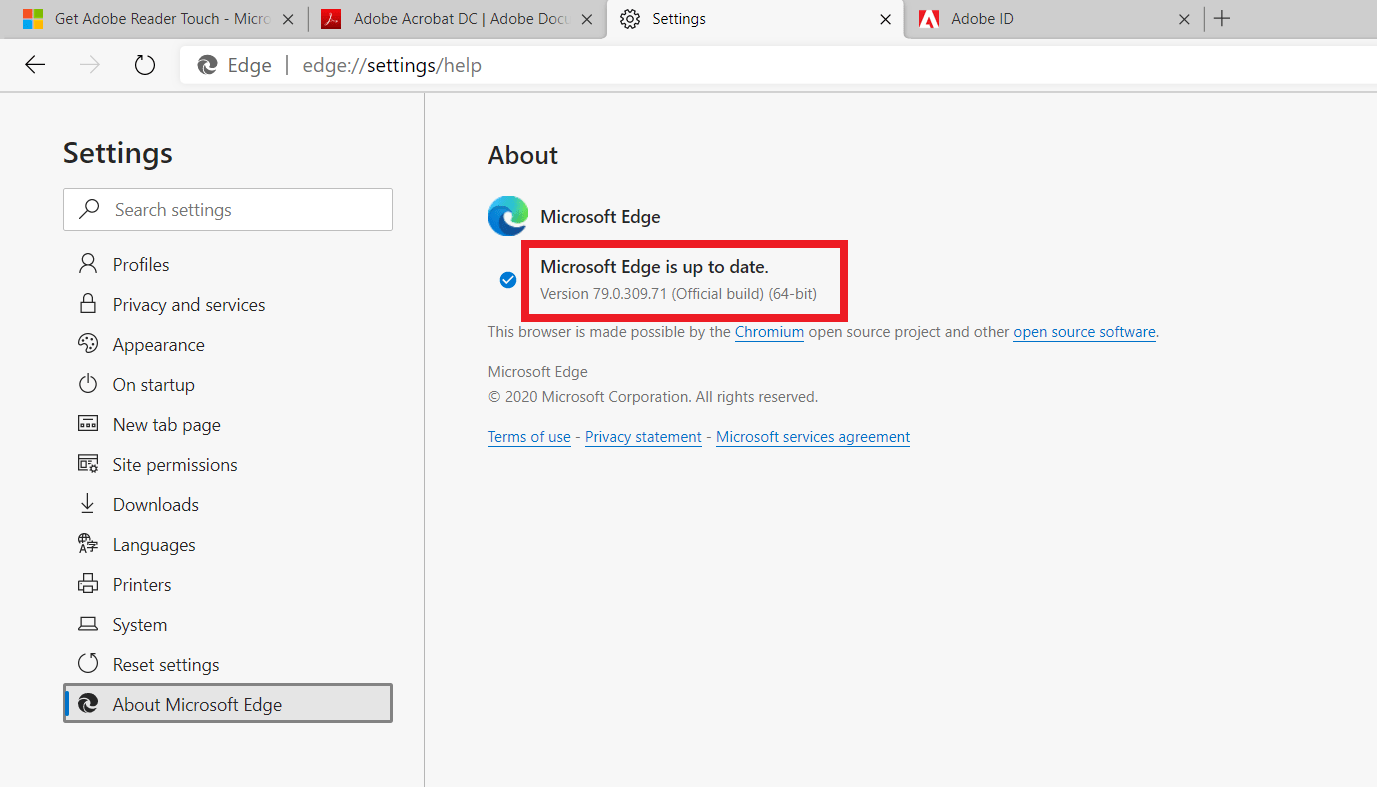Reload the current page

(144, 64)
